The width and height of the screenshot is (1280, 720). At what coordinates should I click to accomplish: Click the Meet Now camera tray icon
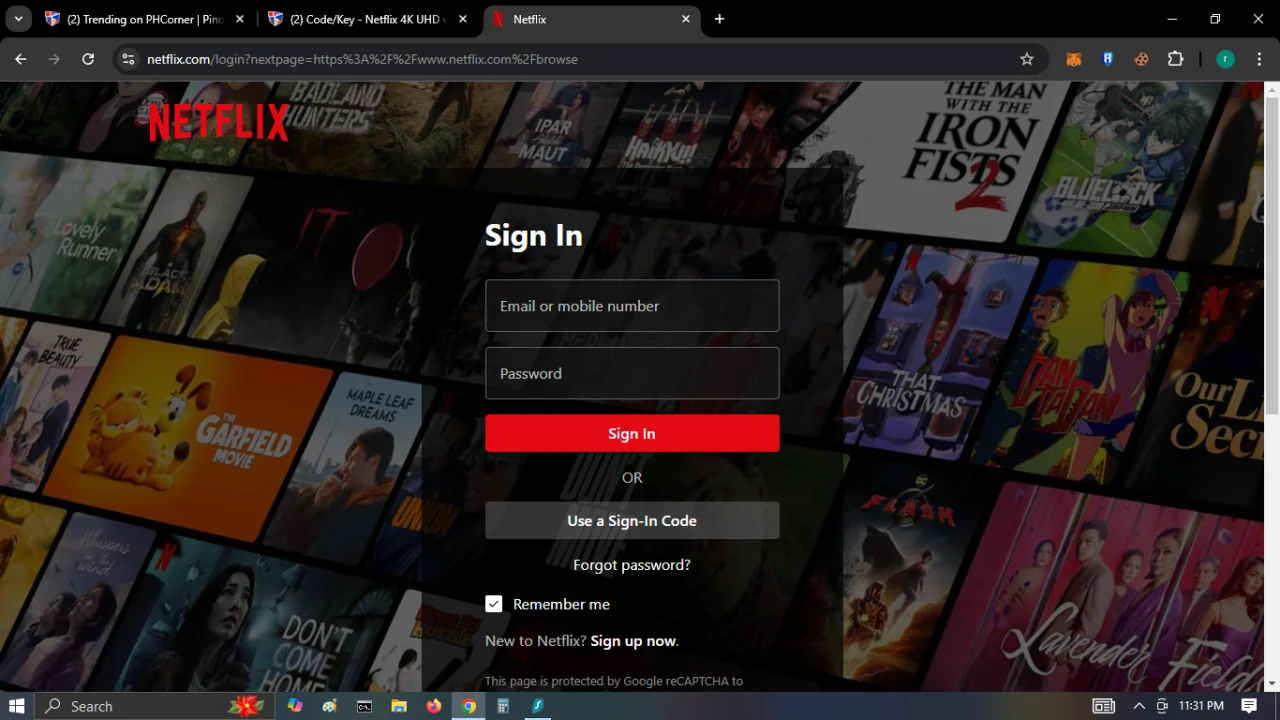click(x=1162, y=706)
